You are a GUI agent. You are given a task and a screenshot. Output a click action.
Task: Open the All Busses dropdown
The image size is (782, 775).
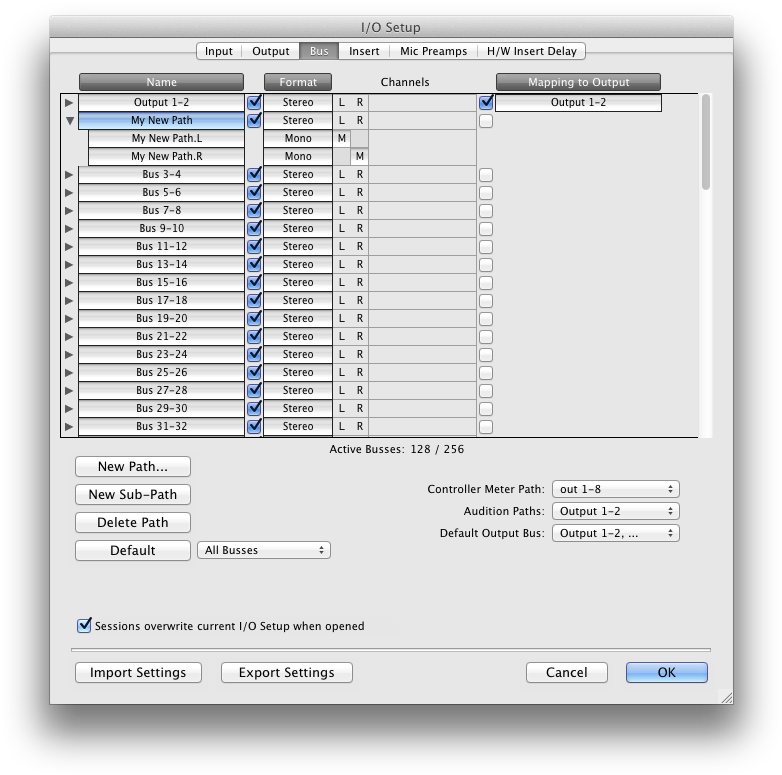pyautogui.click(x=264, y=550)
